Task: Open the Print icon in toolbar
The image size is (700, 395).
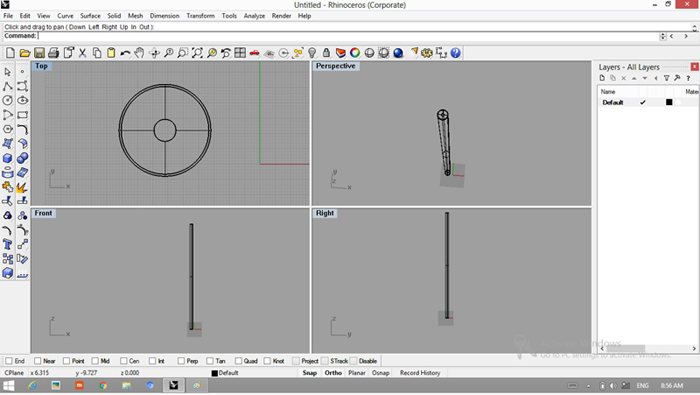Action: [54, 53]
